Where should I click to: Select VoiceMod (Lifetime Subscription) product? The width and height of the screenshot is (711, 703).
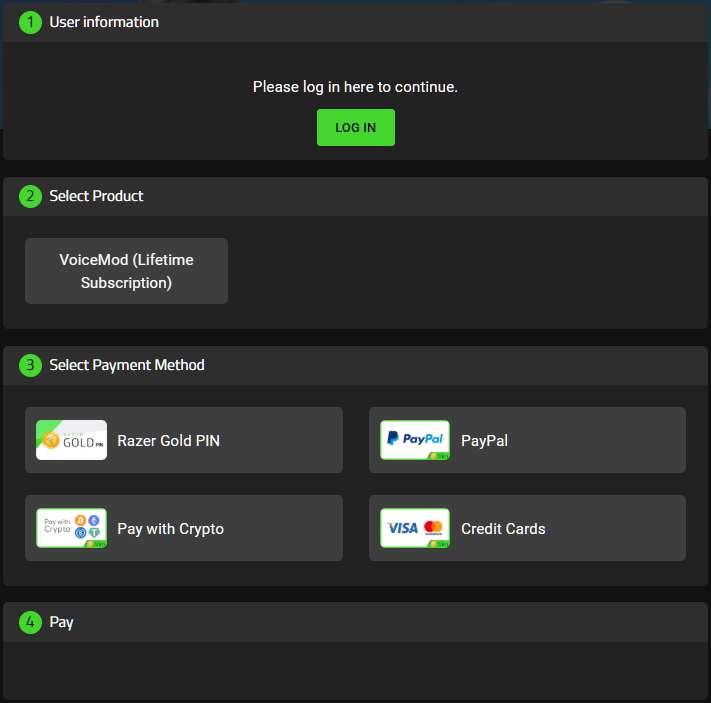(127, 271)
